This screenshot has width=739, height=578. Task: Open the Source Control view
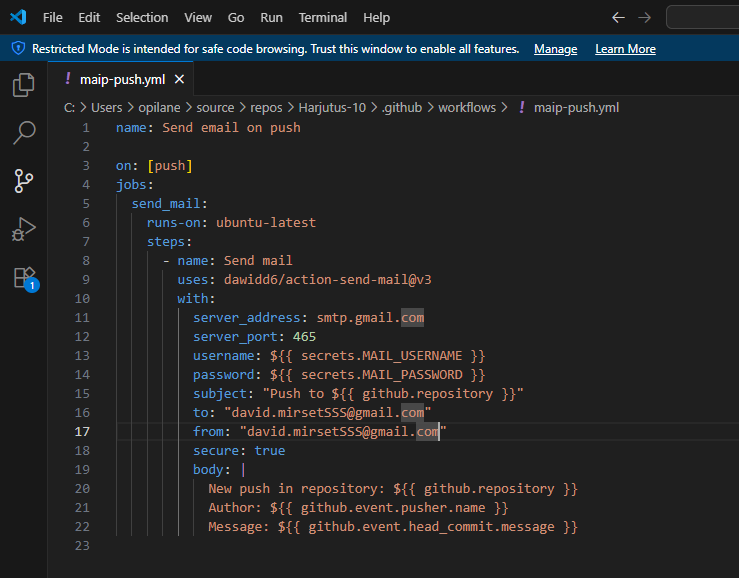(24, 181)
